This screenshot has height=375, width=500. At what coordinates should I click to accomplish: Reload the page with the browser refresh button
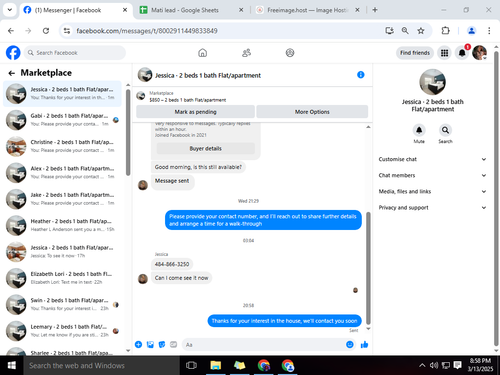click(x=46, y=31)
